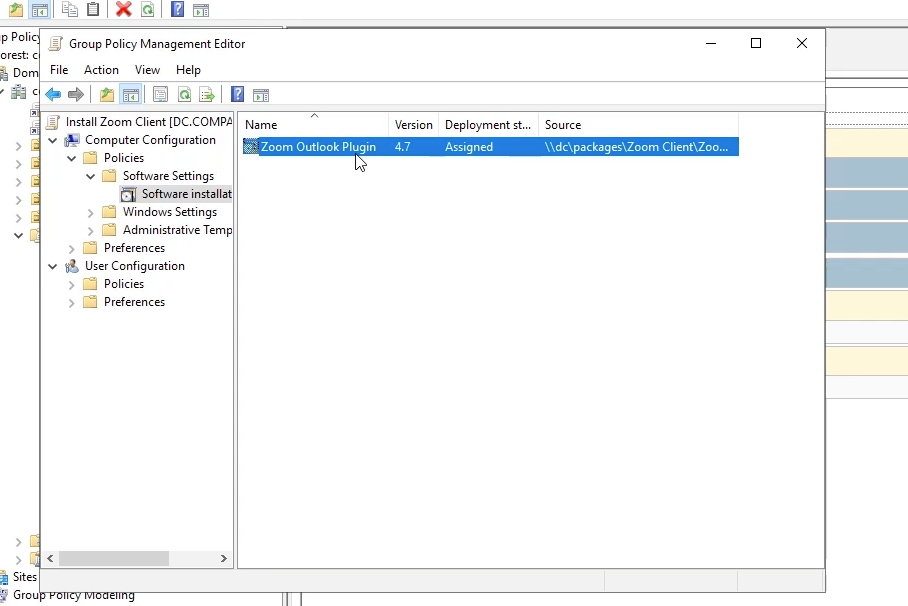
Task: Click the Back arrow in the editor toolbar
Action: coord(53,95)
